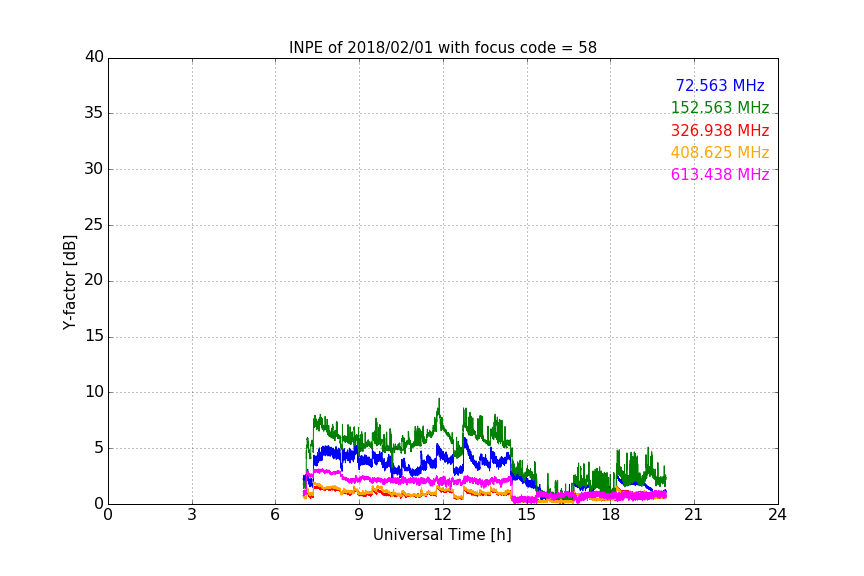The height and width of the screenshot is (576, 864).
Task: Click y-axis tick label 15
Action: [x=94, y=336]
